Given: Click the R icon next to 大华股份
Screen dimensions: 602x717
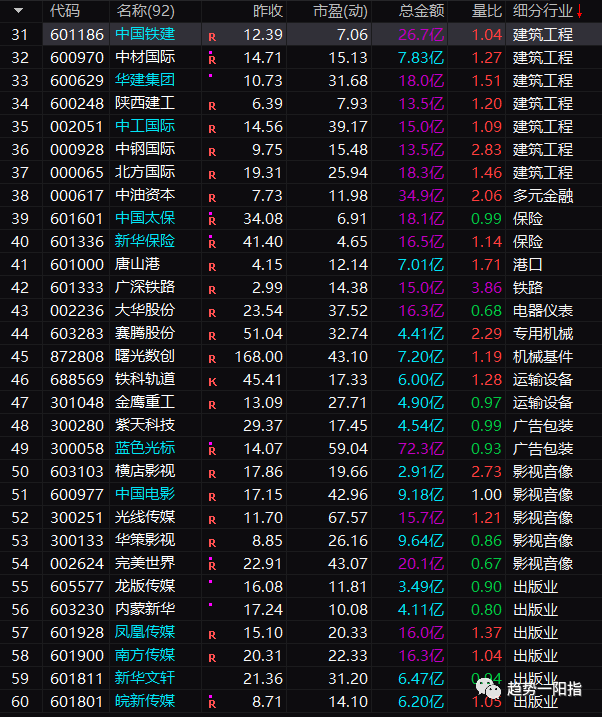Looking at the screenshot, I should click(212, 313).
